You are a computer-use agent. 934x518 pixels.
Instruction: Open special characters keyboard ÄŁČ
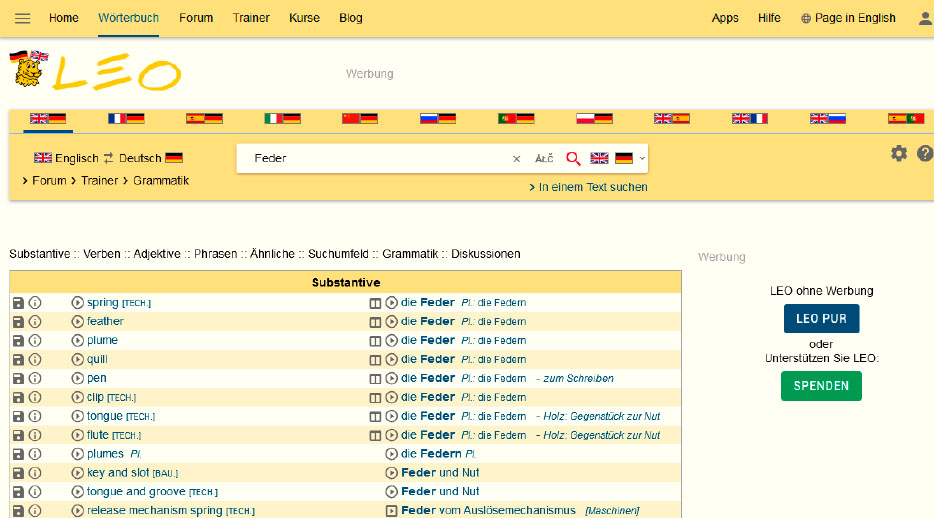[544, 158]
